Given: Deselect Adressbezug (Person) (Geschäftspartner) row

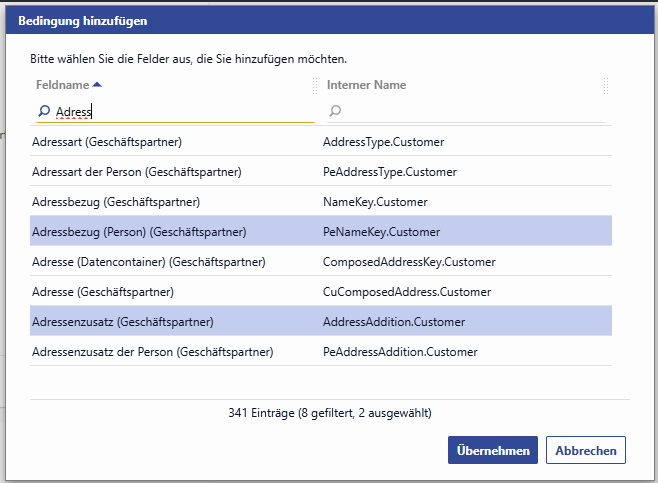Looking at the screenshot, I should (321, 232).
